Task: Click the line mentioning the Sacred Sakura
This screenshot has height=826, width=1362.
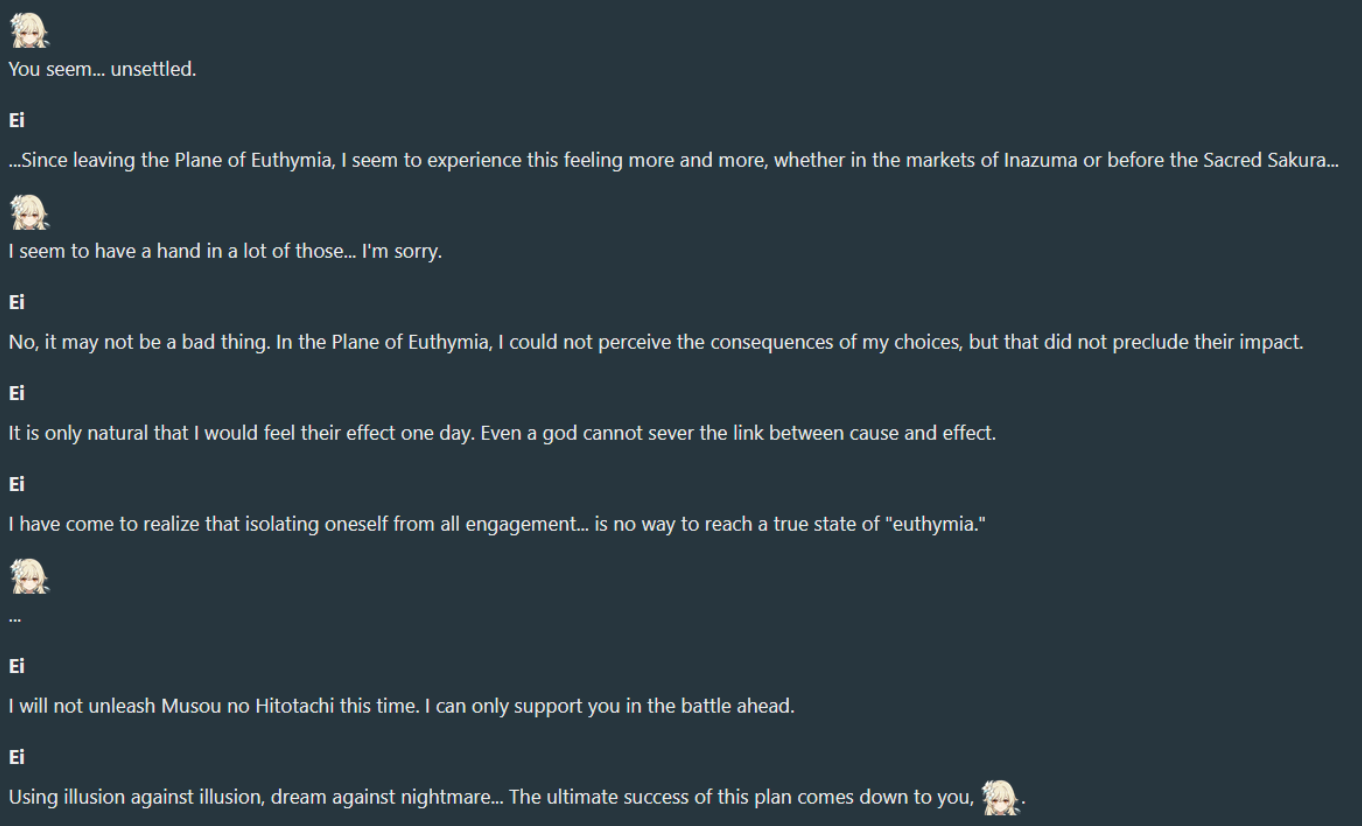Action: [x=674, y=160]
